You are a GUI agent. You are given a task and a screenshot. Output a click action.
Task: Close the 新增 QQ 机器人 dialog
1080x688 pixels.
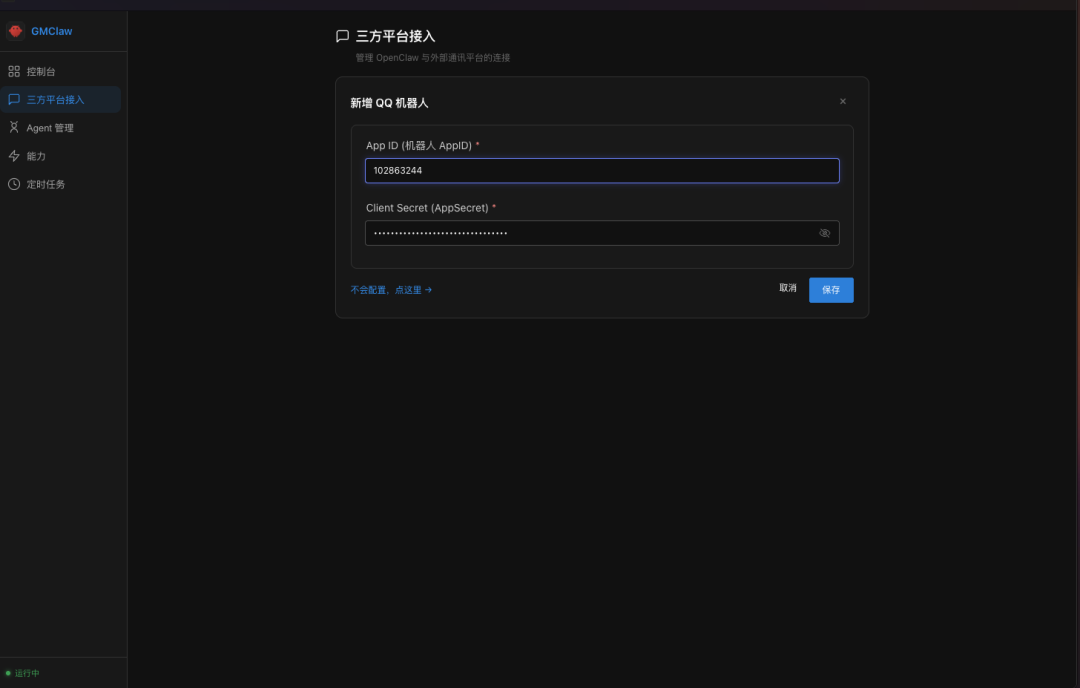[x=842, y=101]
